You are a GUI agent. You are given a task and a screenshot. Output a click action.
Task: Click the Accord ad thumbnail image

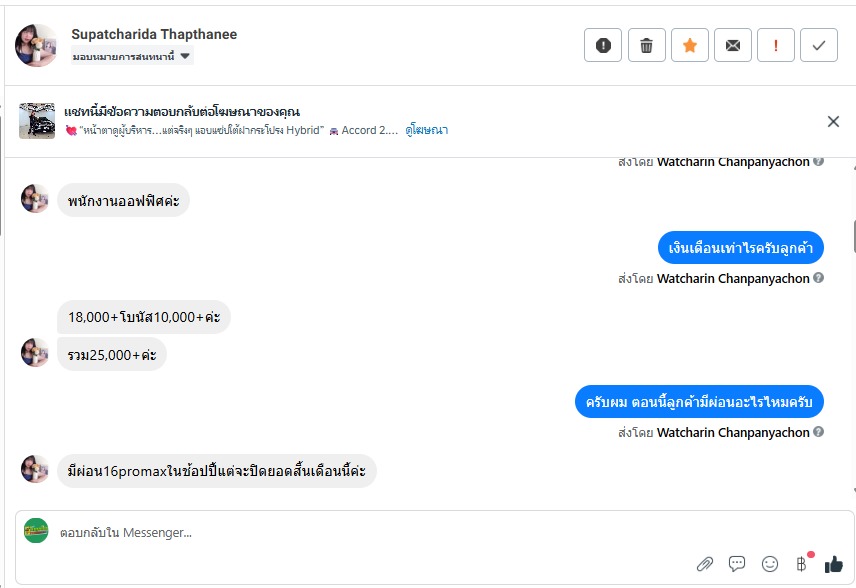coord(37,121)
